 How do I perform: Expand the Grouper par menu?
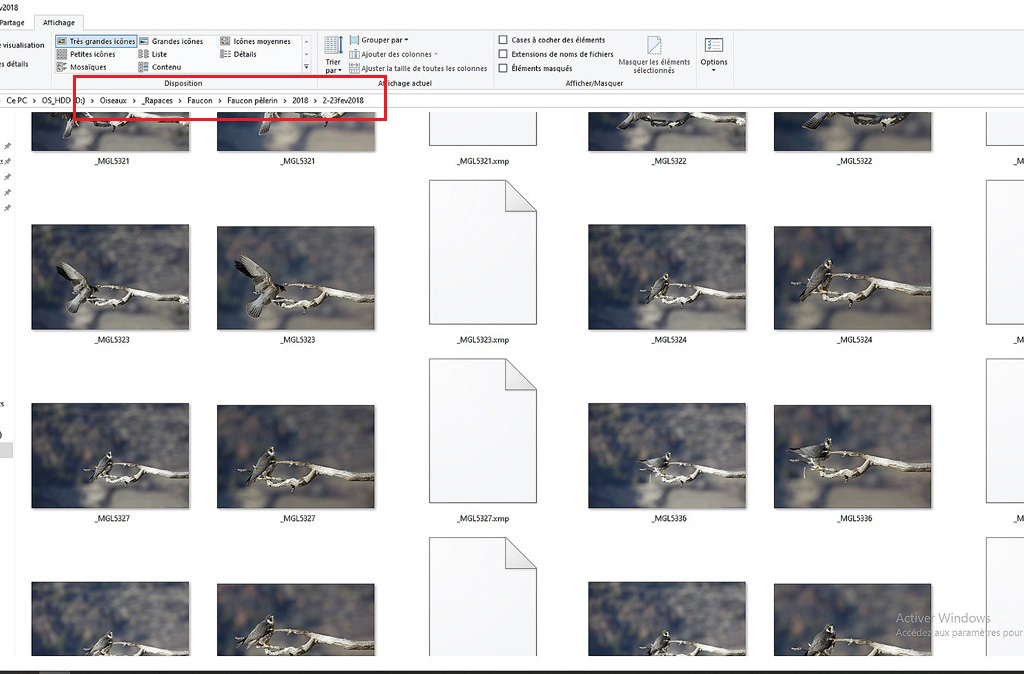378,40
